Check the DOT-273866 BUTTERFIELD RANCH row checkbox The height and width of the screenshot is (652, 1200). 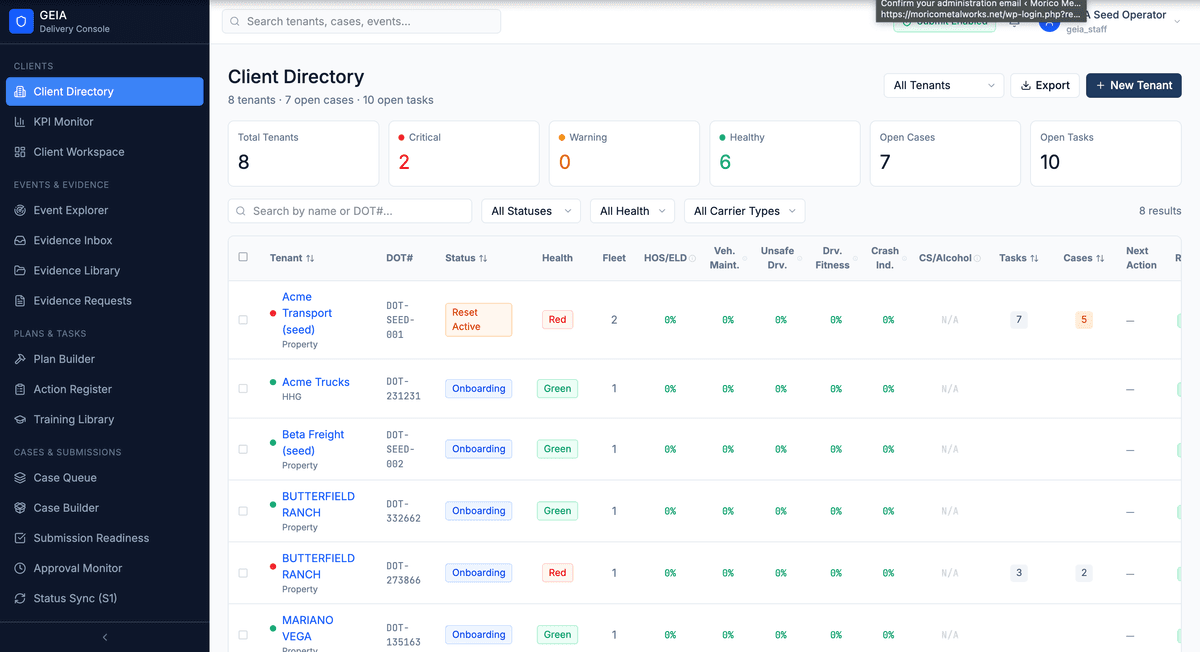(243, 573)
